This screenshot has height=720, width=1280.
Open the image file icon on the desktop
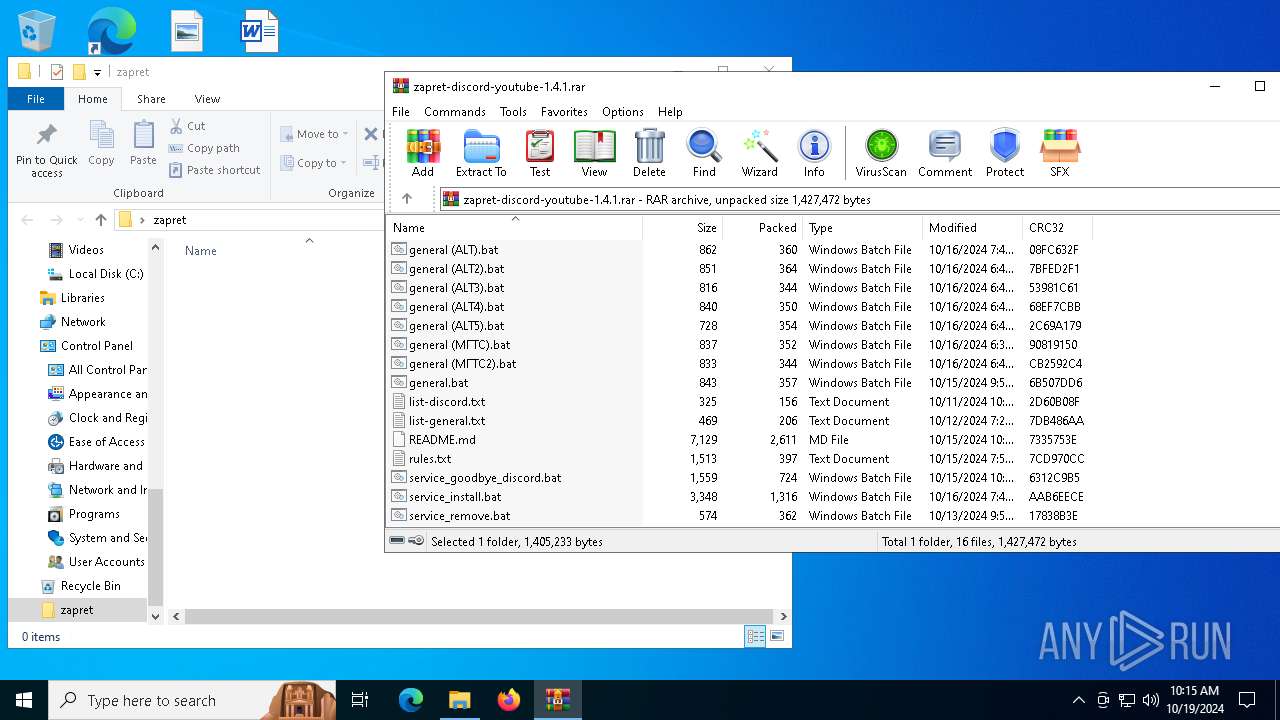coord(187,31)
